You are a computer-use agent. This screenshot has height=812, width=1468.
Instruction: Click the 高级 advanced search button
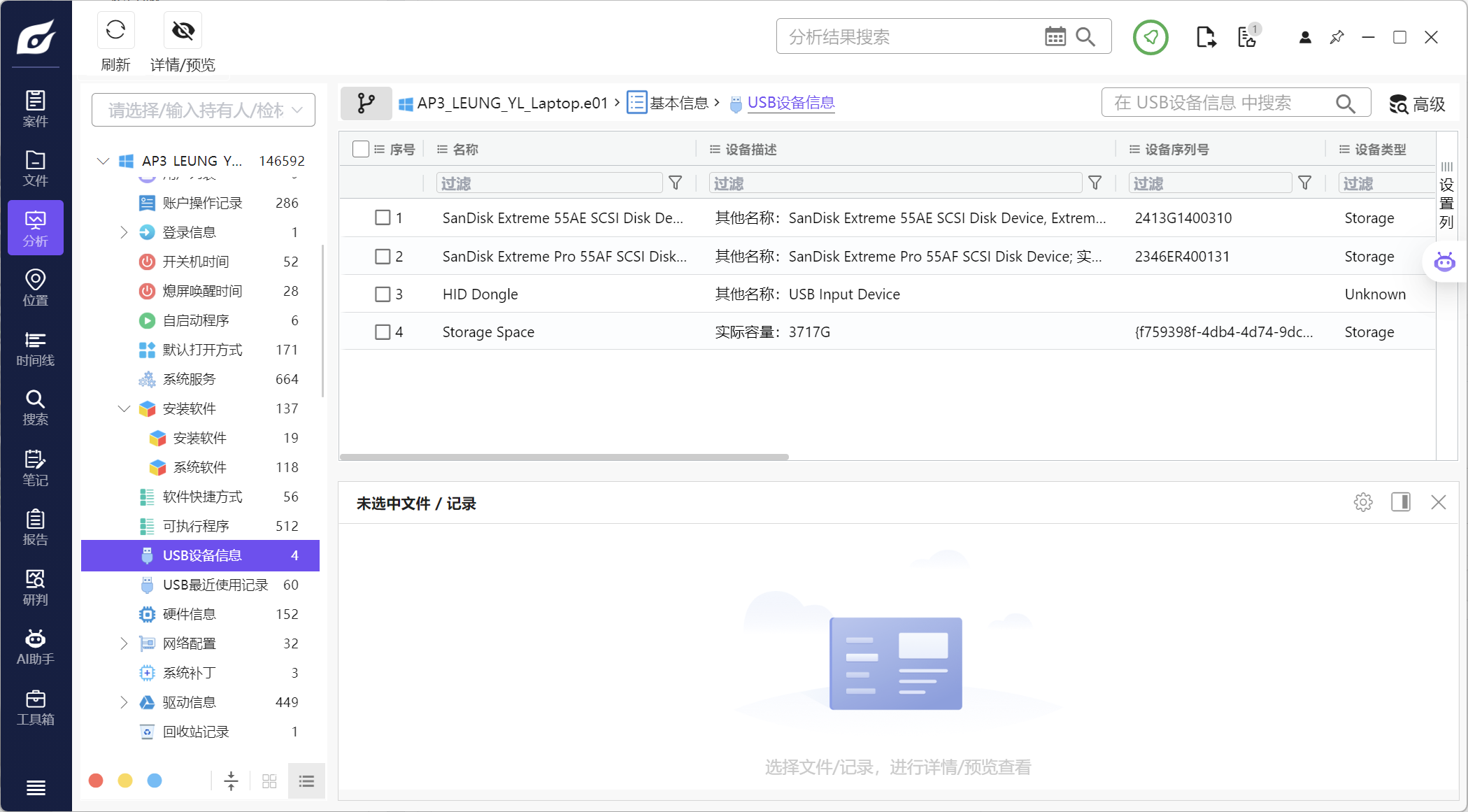tap(1417, 104)
